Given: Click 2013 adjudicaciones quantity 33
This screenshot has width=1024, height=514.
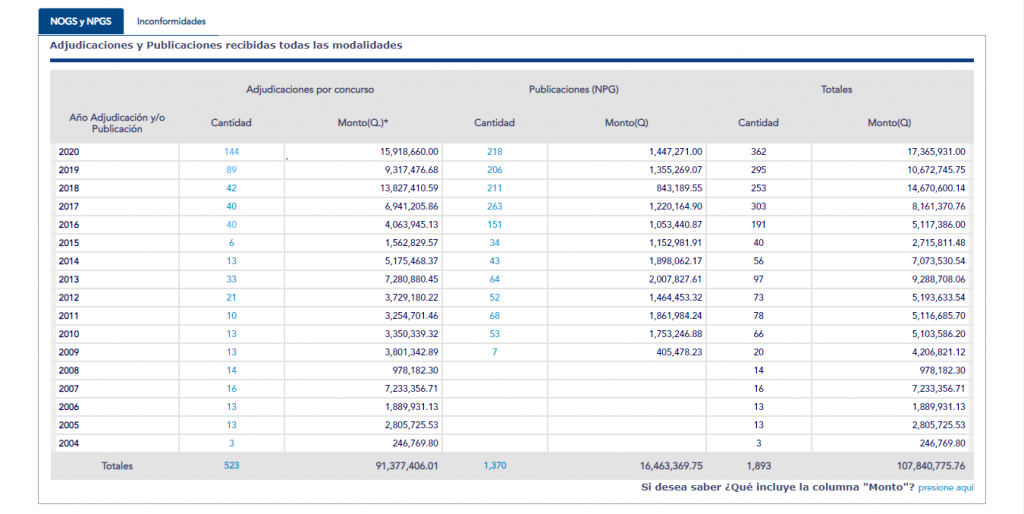Looking at the screenshot, I should click(x=231, y=279).
